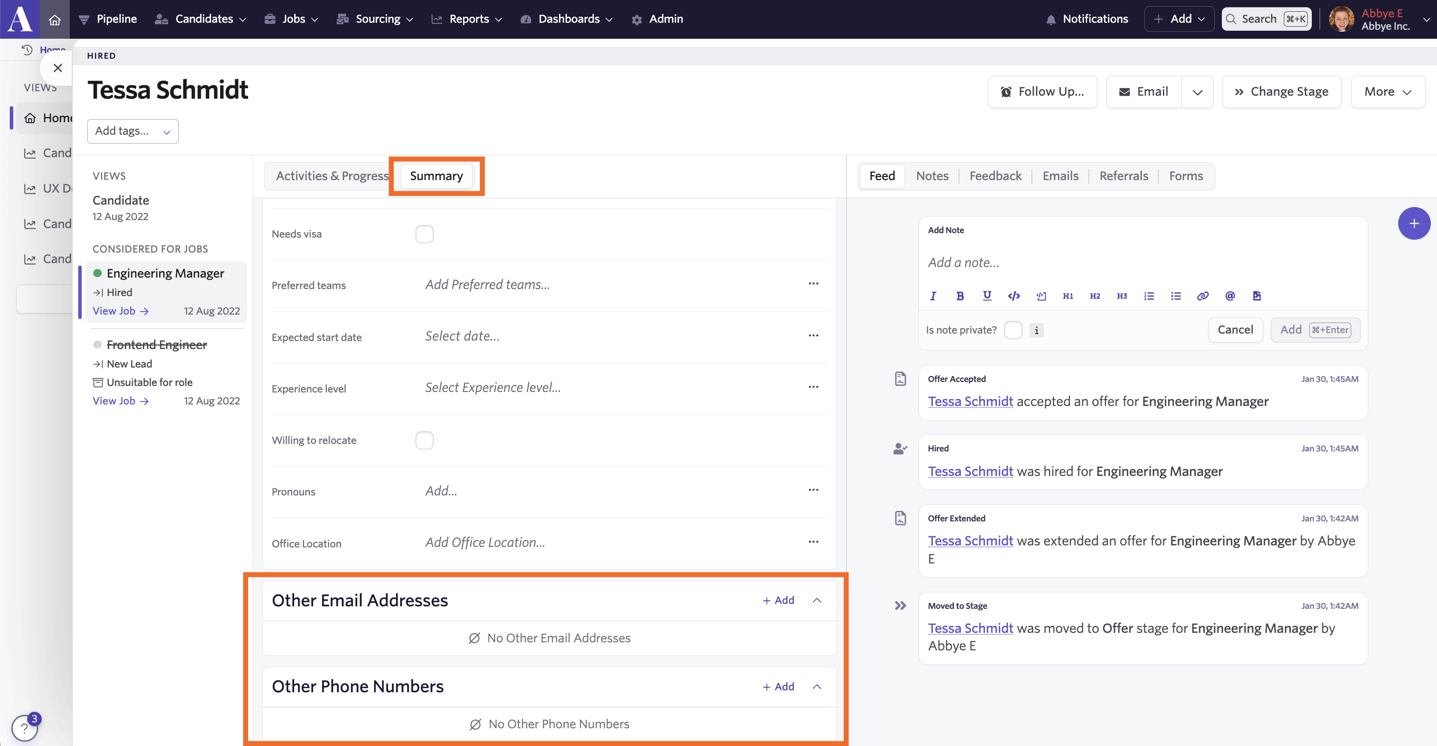Click the Follow Up button

[1042, 92]
